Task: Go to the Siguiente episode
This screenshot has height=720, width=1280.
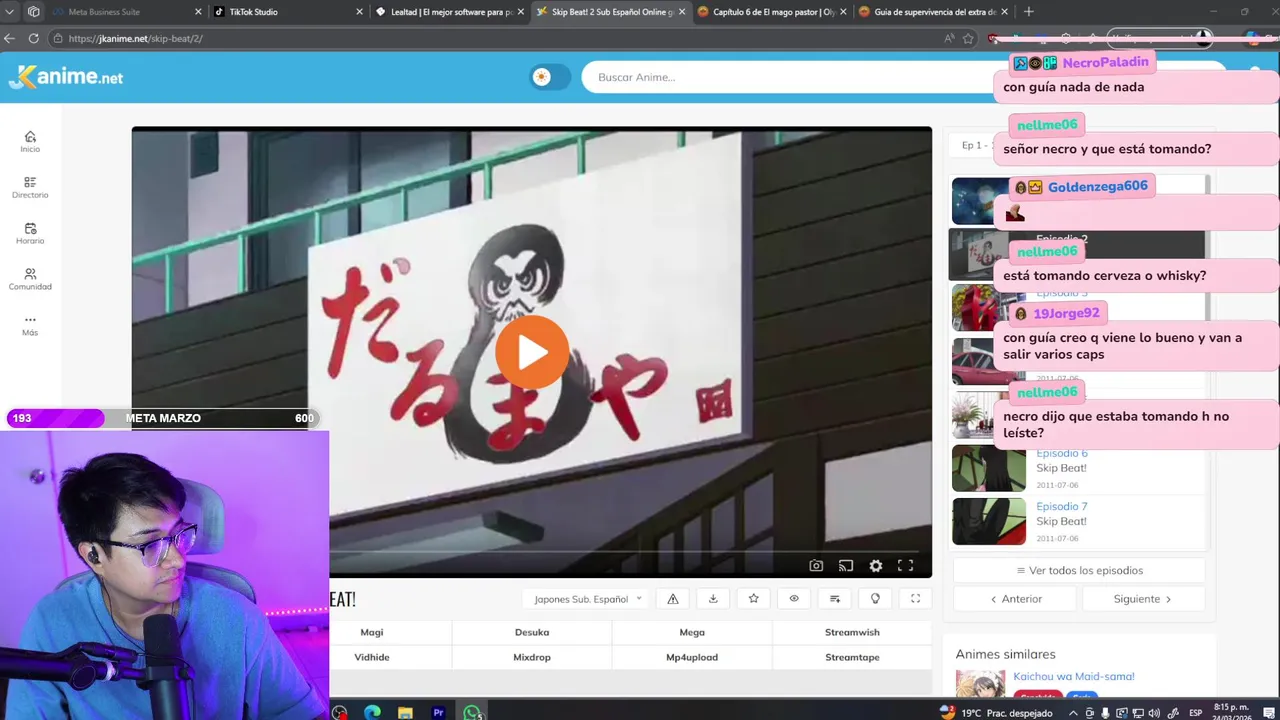Action: pos(1143,599)
